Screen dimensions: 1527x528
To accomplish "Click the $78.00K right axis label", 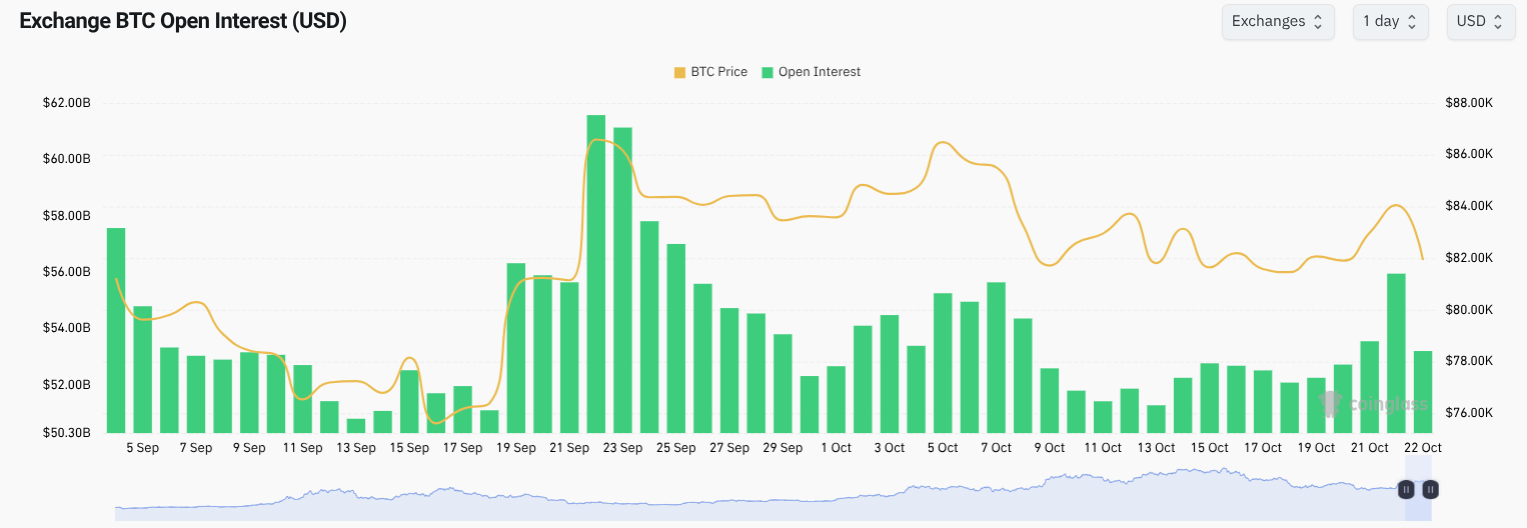I will click(x=1469, y=361).
